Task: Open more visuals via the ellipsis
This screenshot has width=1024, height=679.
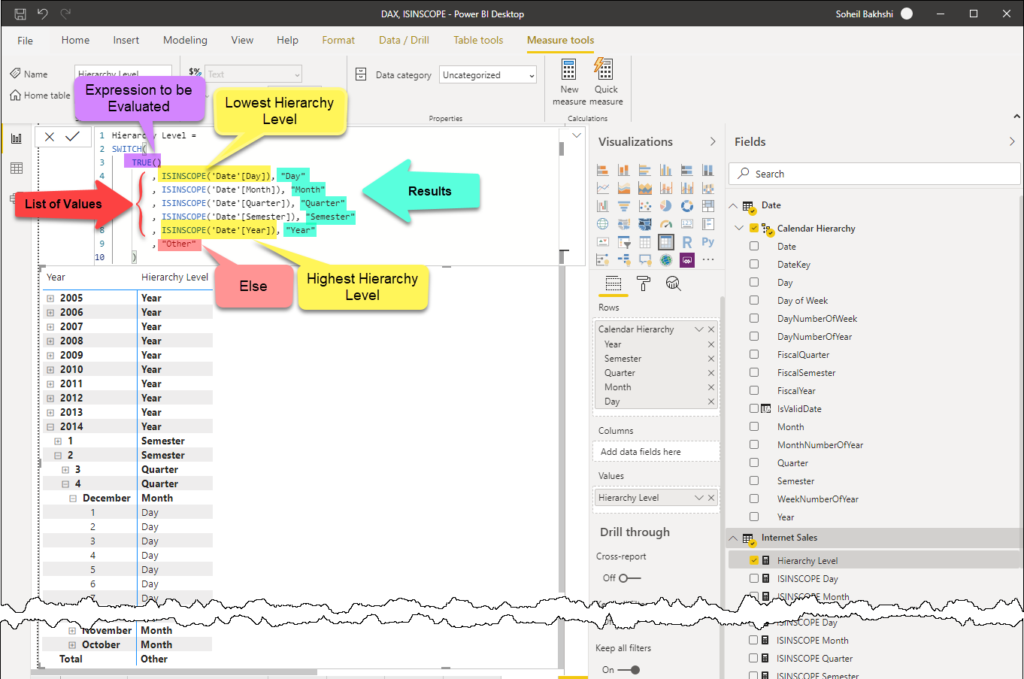Action: [x=708, y=260]
